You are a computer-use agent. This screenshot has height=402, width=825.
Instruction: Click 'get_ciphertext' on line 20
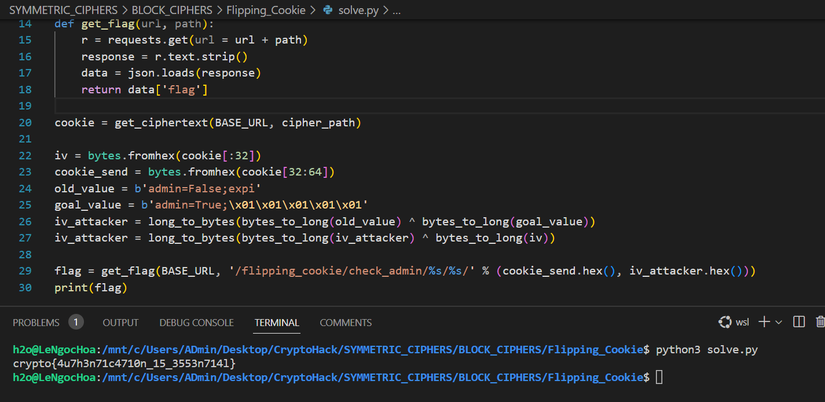(x=162, y=123)
